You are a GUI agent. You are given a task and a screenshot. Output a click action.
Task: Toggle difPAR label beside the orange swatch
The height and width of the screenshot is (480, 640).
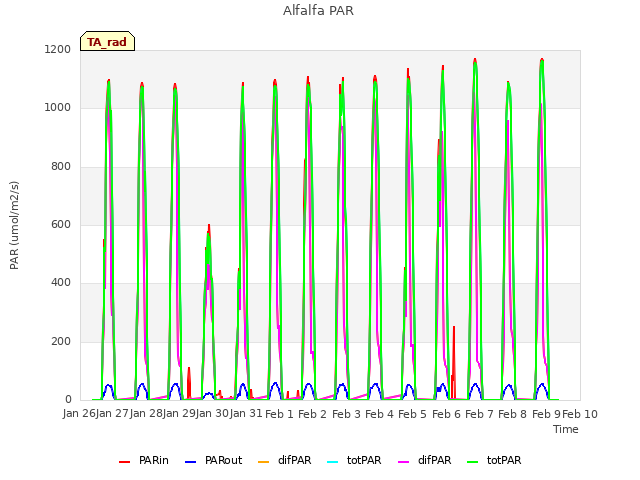[295, 460]
